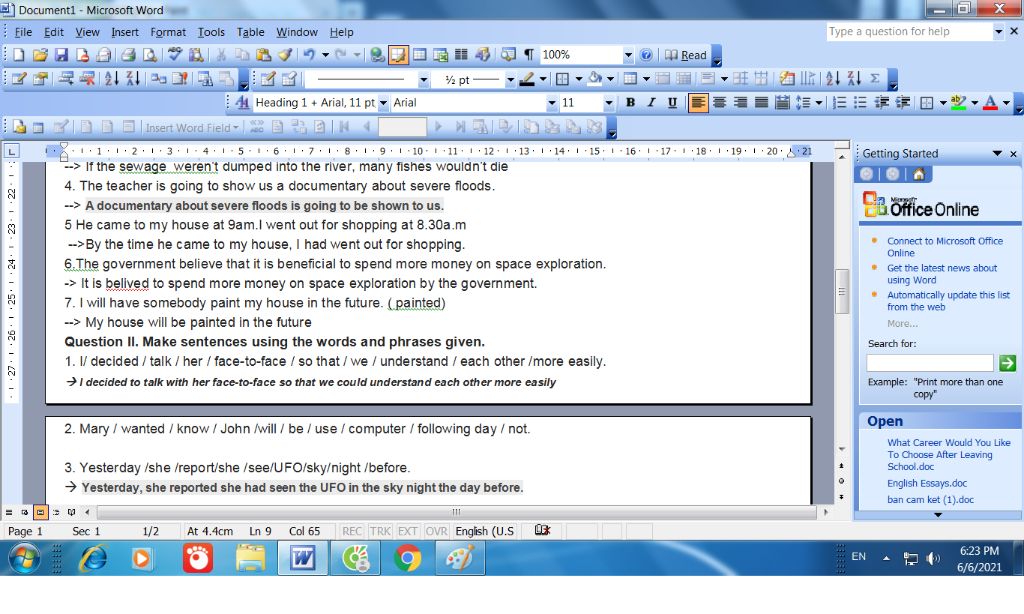Toggle bold formatting

[x=630, y=103]
